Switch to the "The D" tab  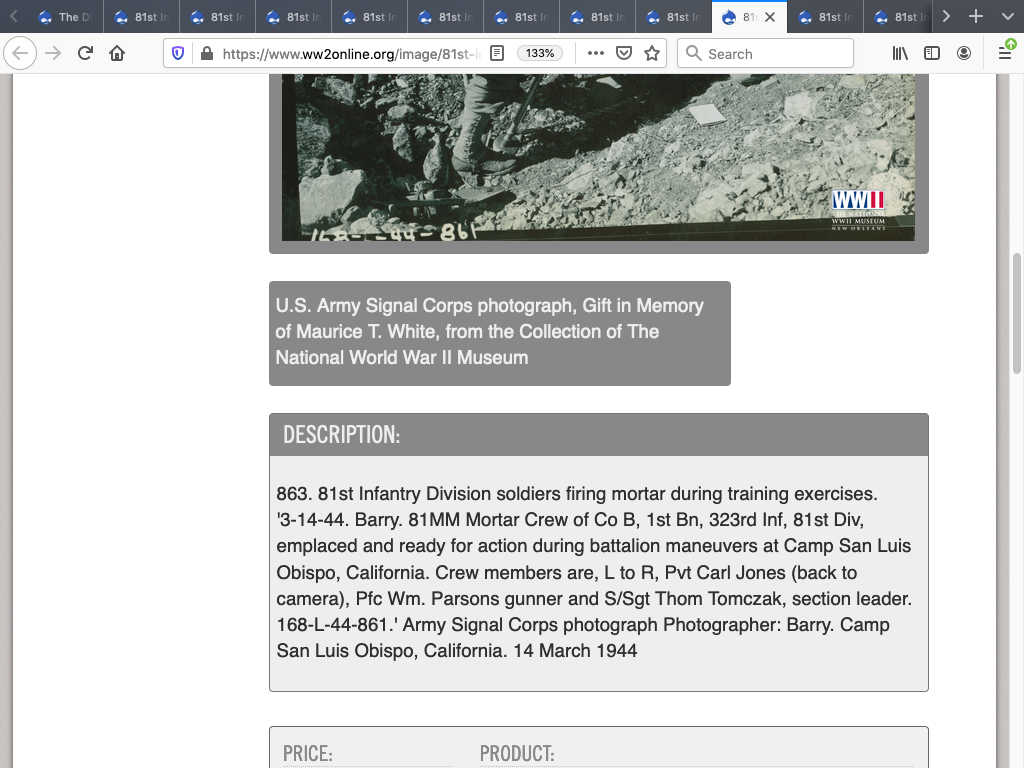(65, 17)
